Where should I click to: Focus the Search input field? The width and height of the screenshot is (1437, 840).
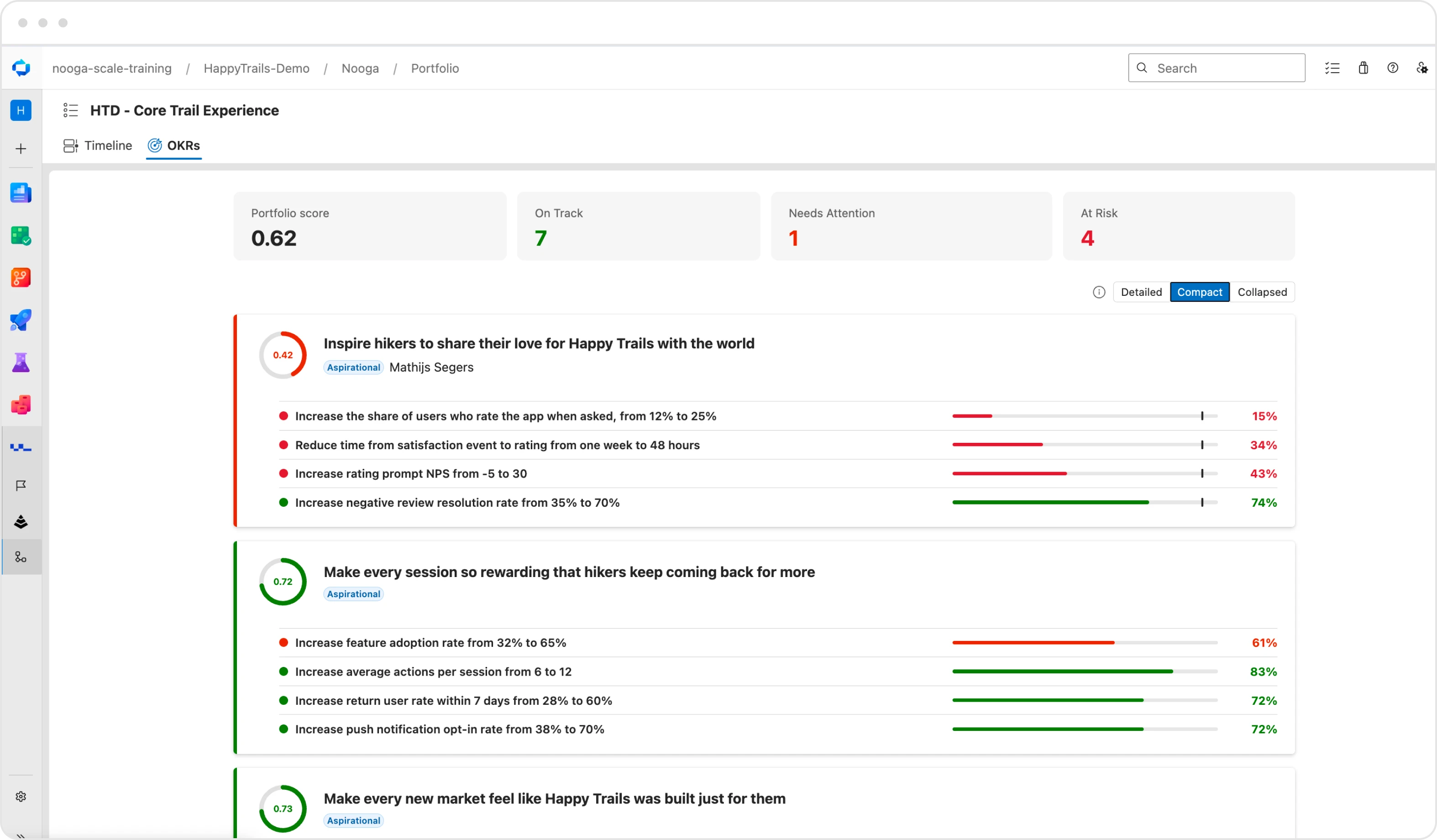1217,68
